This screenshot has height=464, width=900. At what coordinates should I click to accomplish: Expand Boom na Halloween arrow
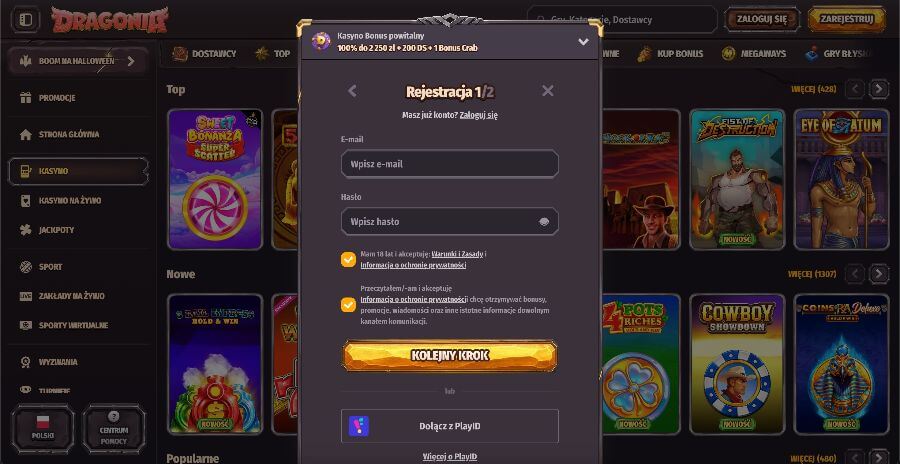pos(131,61)
